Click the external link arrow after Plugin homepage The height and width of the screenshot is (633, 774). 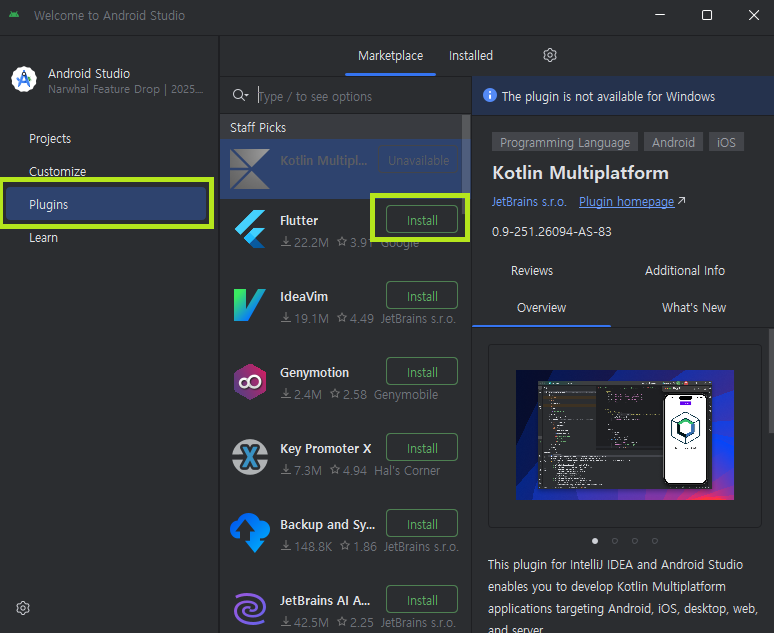682,200
